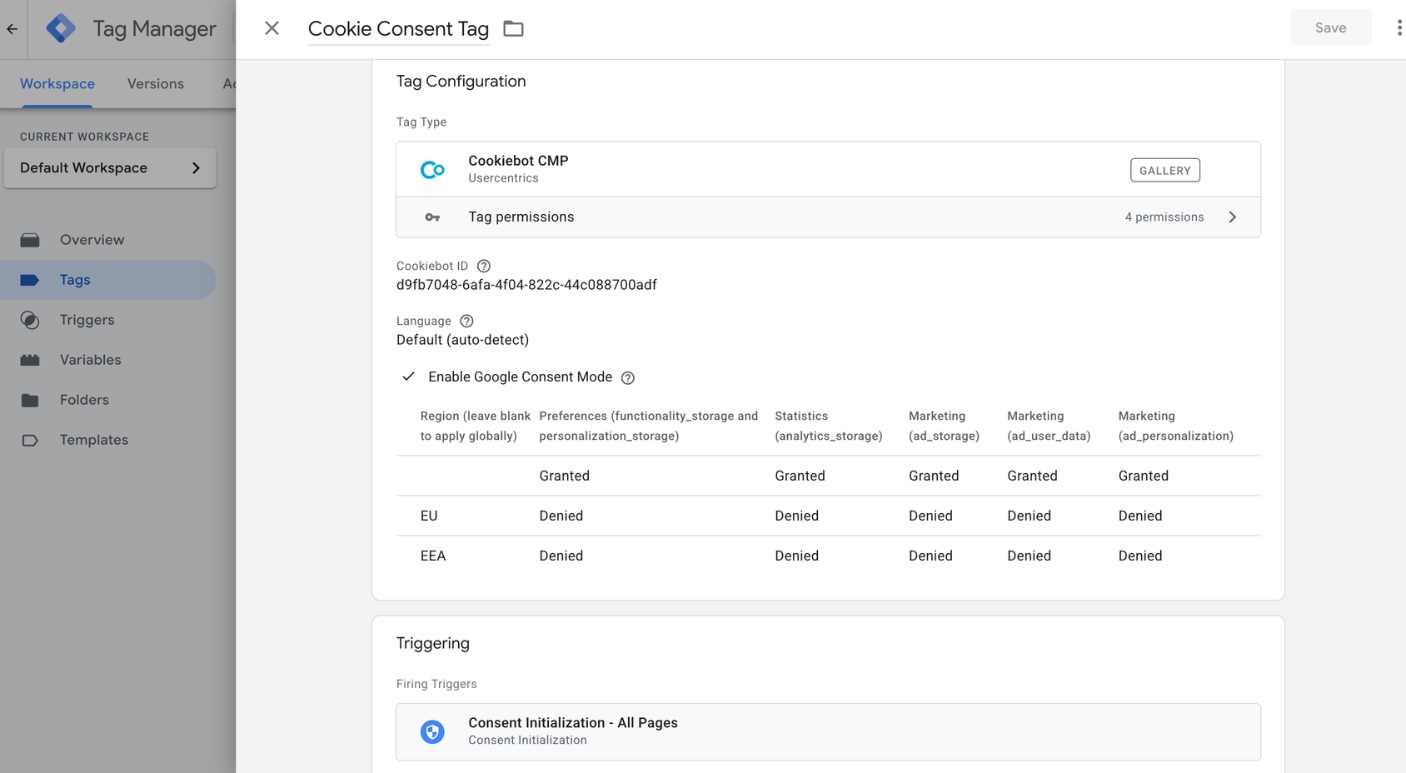Click the Triggers circle icon
This screenshot has width=1406, height=773.
click(x=30, y=320)
